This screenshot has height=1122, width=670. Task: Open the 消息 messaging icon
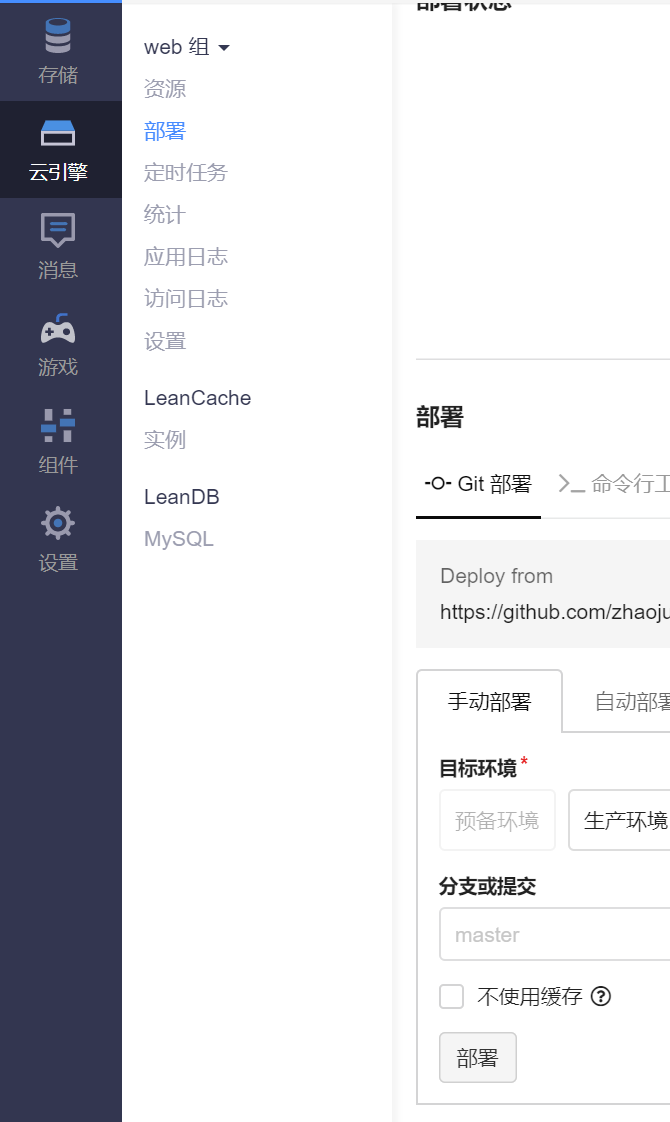(x=58, y=230)
